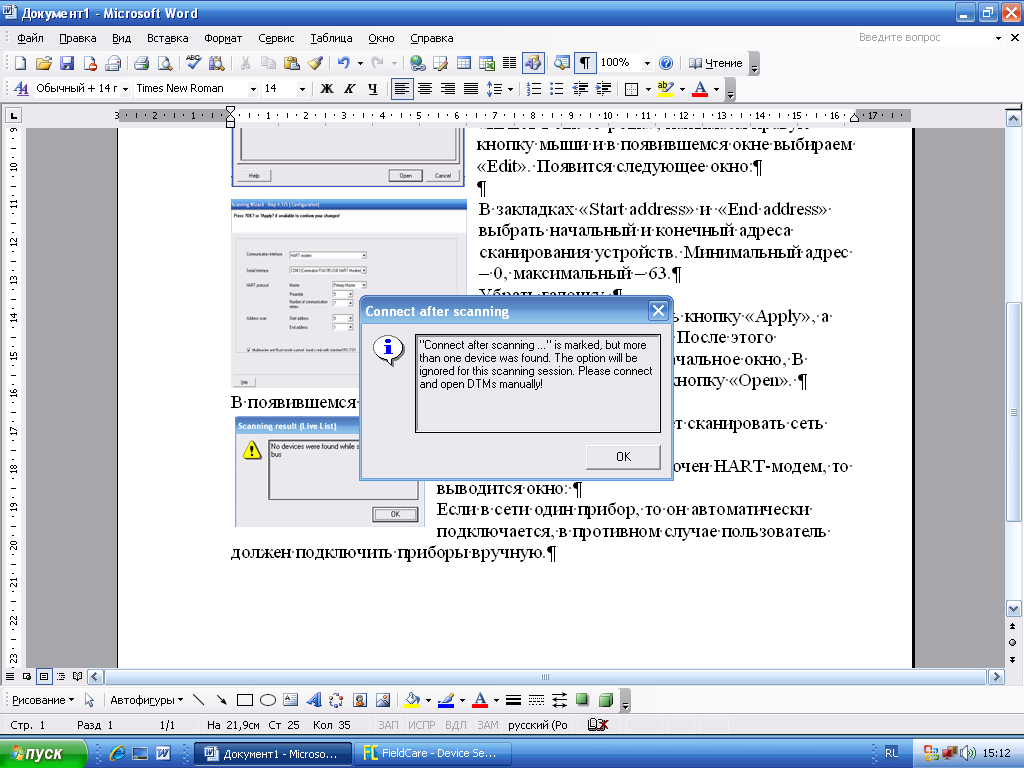Image resolution: width=1024 pixels, height=768 pixels.
Task: Expand the font color dropdown arrow
Action: pos(716,89)
